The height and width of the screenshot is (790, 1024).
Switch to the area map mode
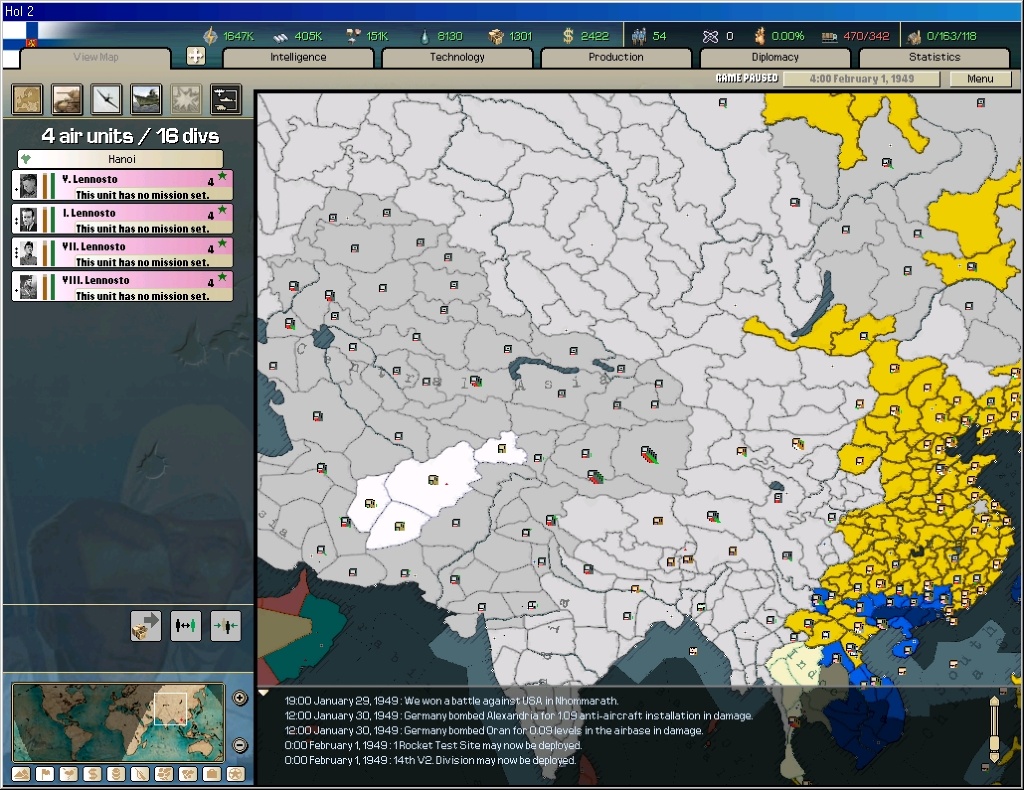click(x=188, y=774)
